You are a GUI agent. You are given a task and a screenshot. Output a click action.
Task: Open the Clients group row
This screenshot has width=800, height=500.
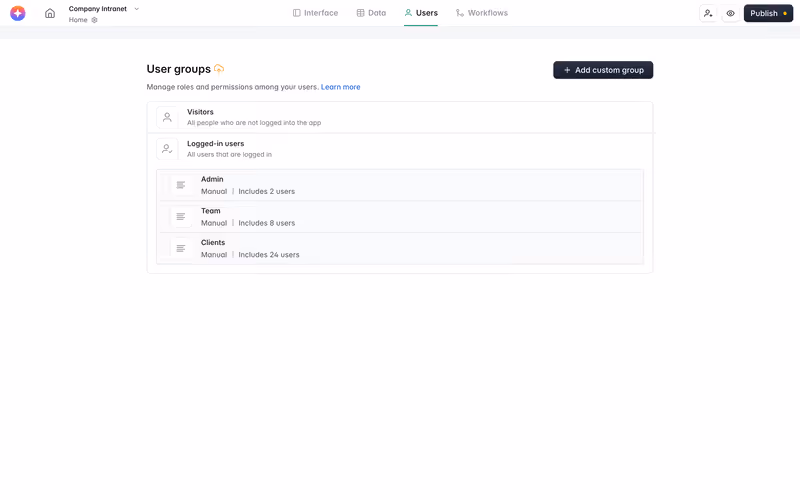point(400,248)
